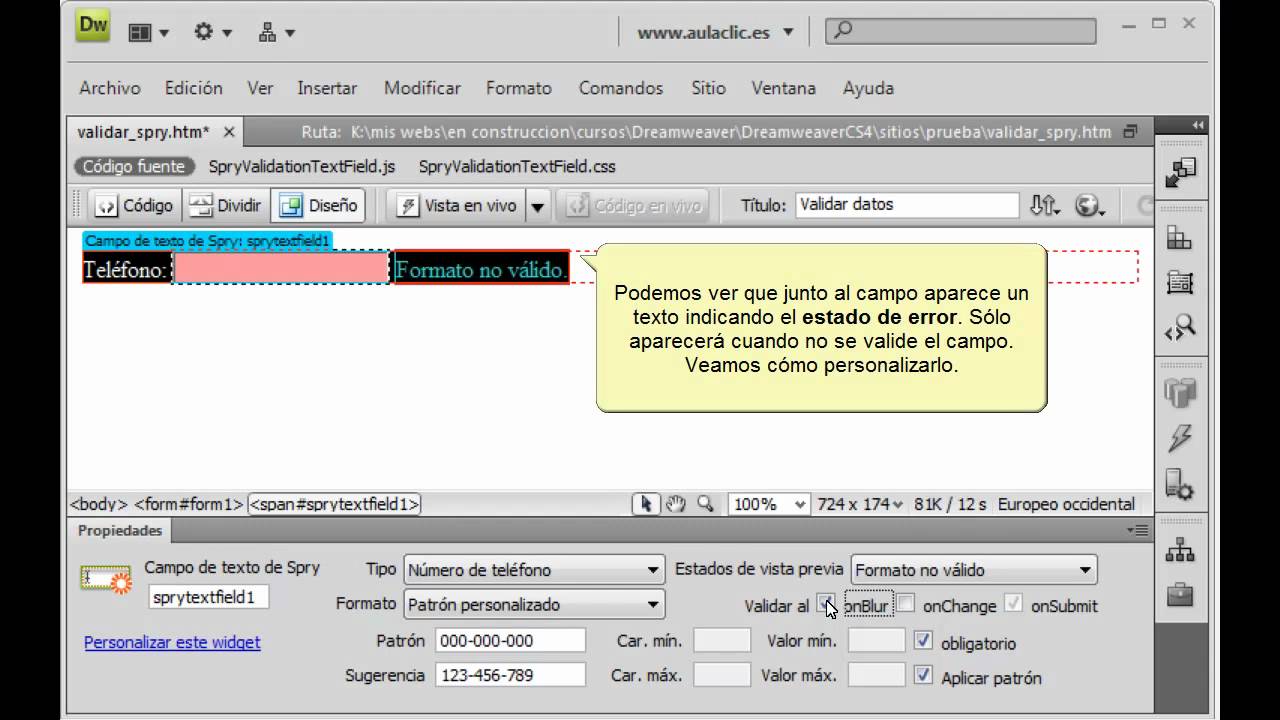1280x720 pixels.
Task: Activate Vista en vivo
Action: click(x=457, y=205)
